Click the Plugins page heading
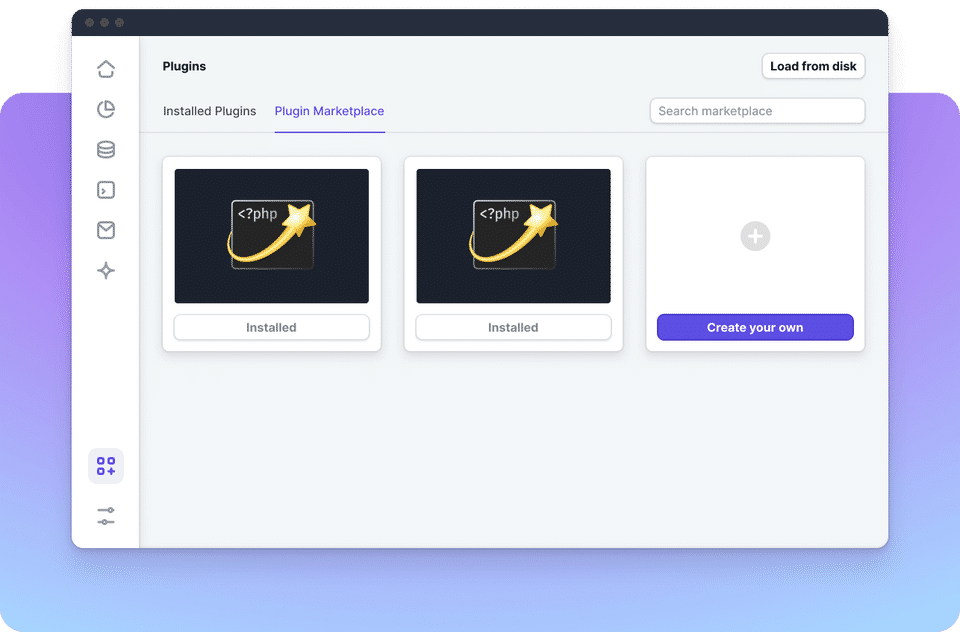This screenshot has width=960, height=632. [184, 66]
